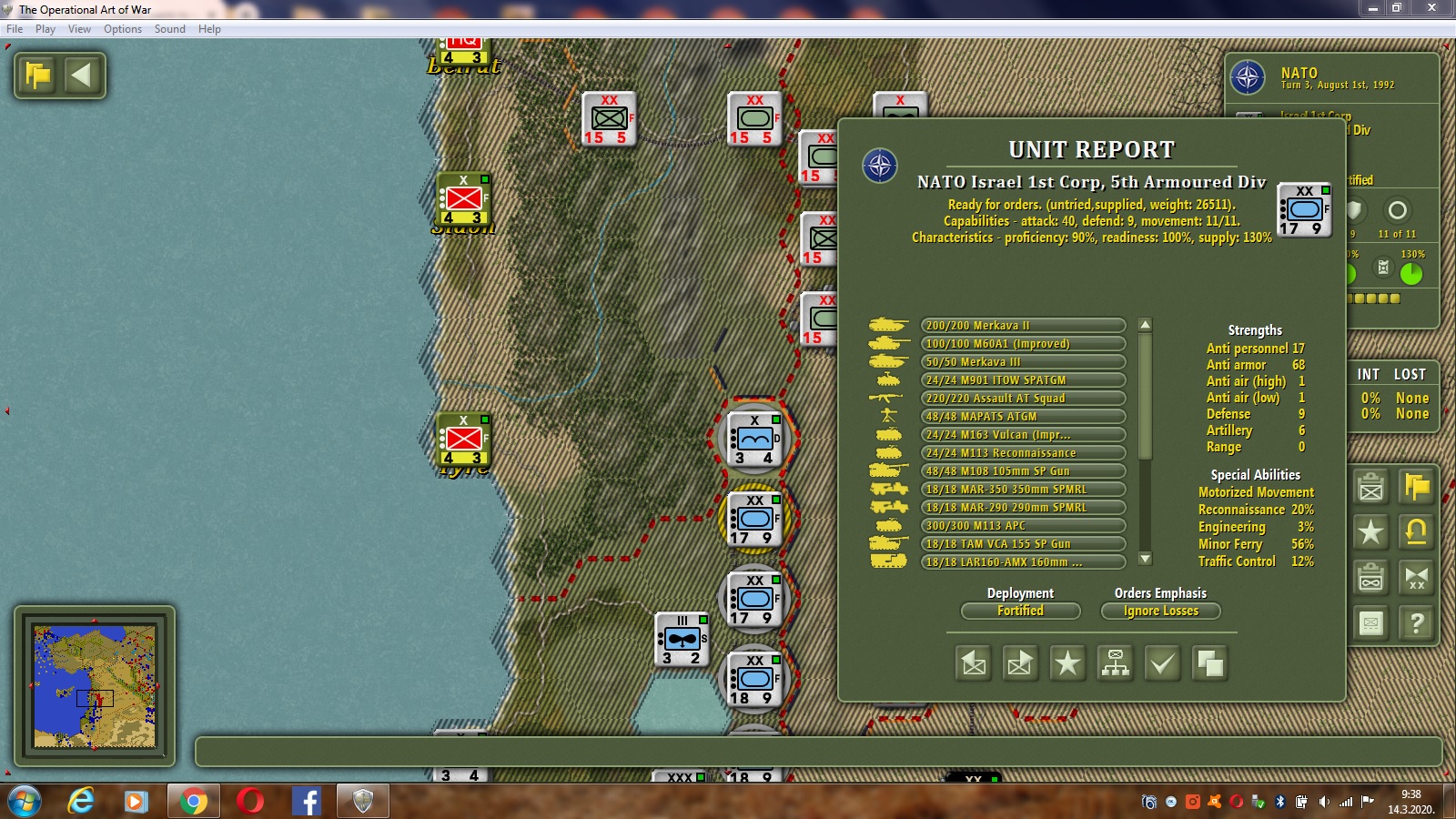Click the question mark help button
The height and width of the screenshot is (819, 1456).
pos(1416,623)
